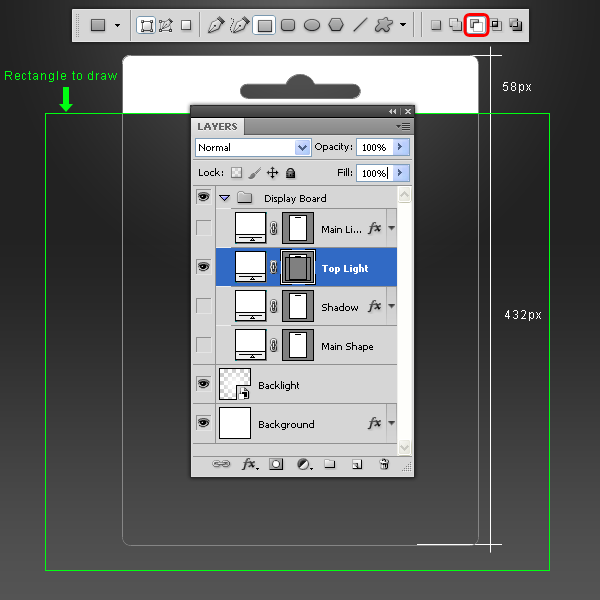Enable Lock image pixels brush icon
Image resolution: width=600 pixels, height=600 pixels.
254,173
